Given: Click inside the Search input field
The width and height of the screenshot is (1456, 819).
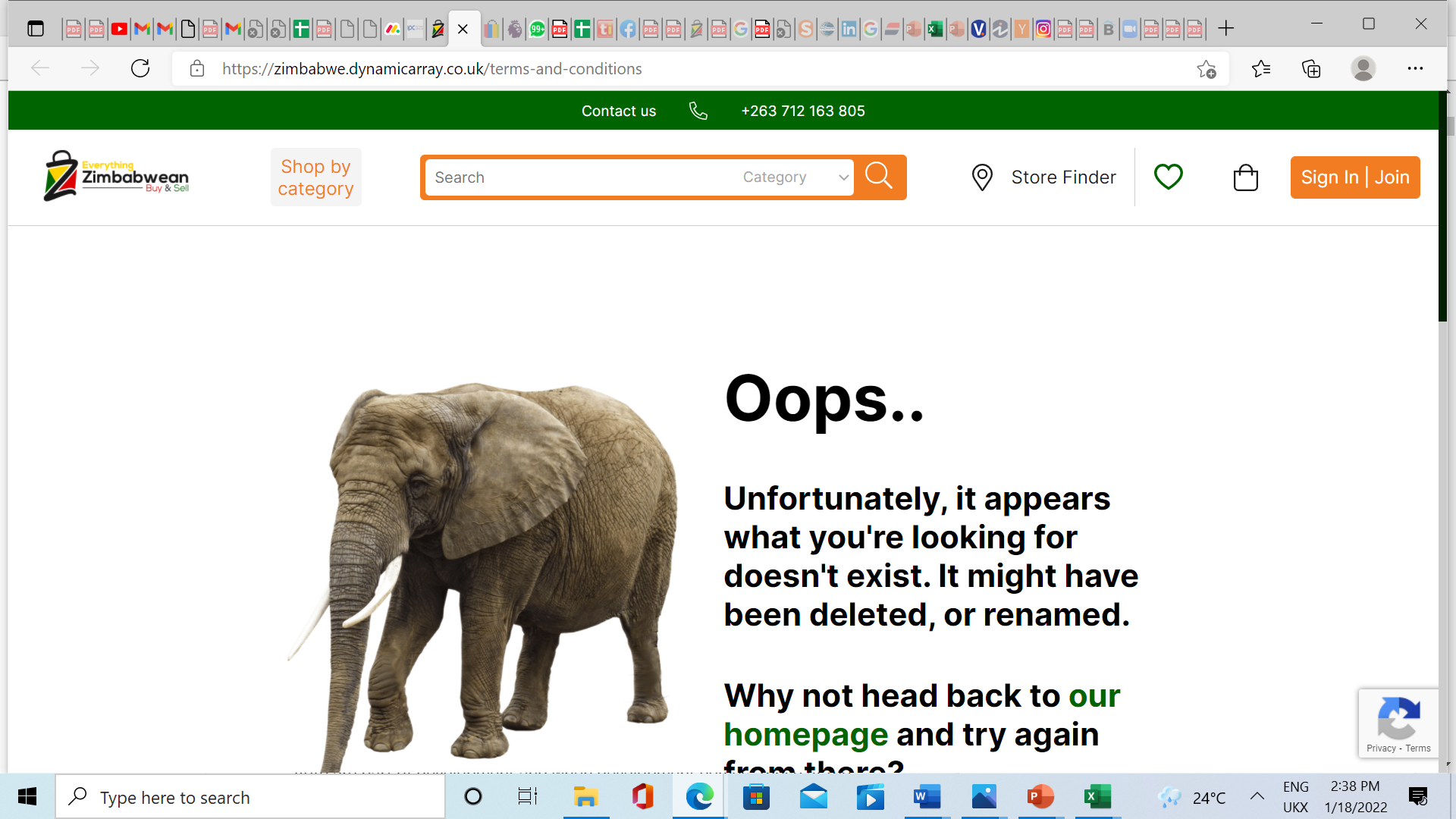Looking at the screenshot, I should click(576, 177).
